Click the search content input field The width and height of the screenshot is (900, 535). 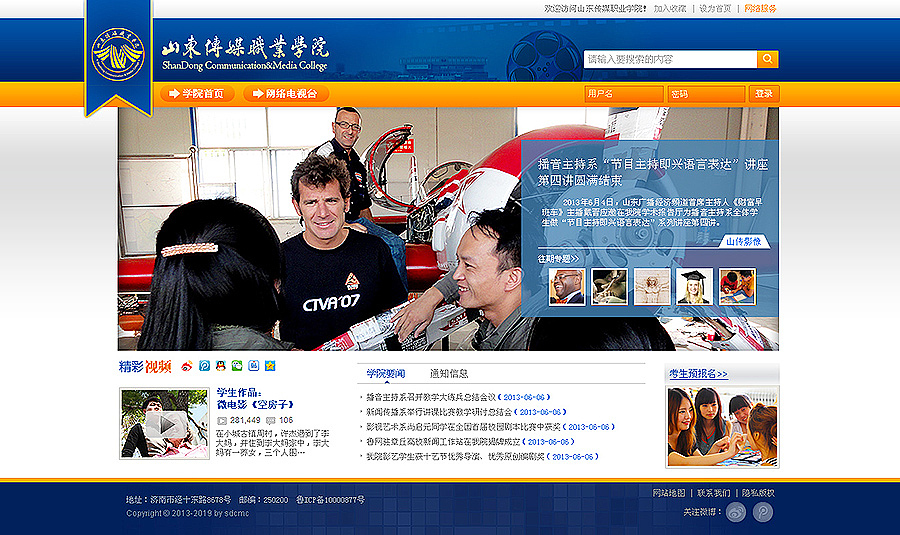click(x=670, y=59)
